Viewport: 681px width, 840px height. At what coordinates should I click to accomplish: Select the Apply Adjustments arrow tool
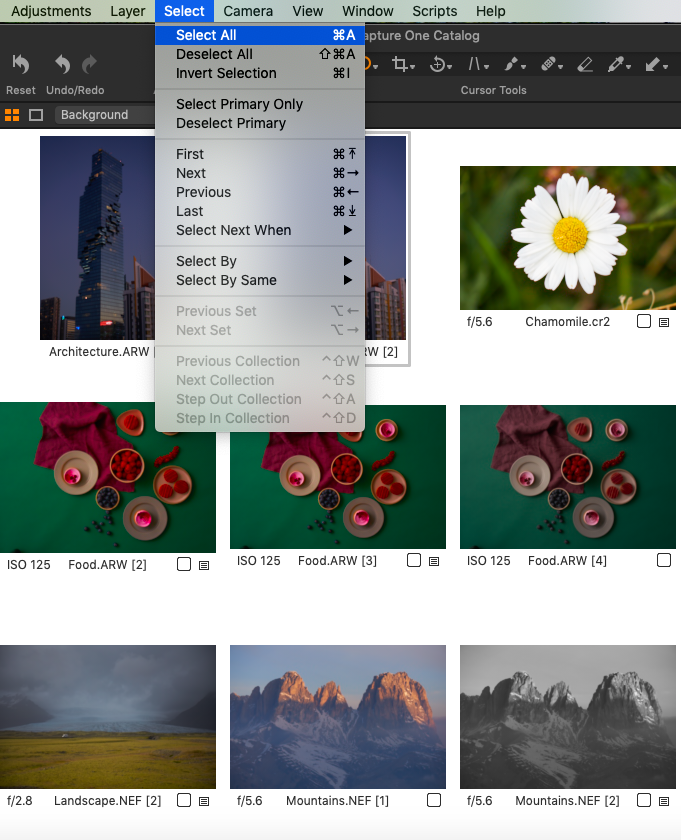pyautogui.click(x=652, y=64)
